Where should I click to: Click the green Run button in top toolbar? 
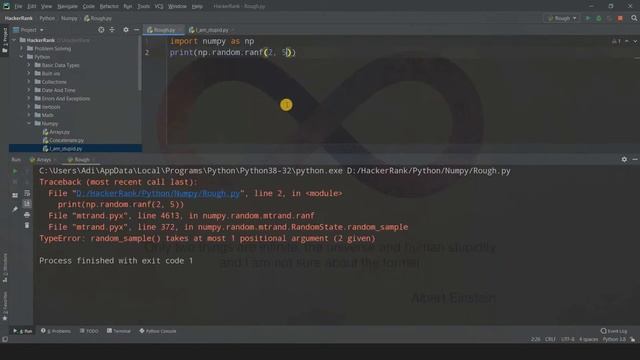(x=588, y=18)
